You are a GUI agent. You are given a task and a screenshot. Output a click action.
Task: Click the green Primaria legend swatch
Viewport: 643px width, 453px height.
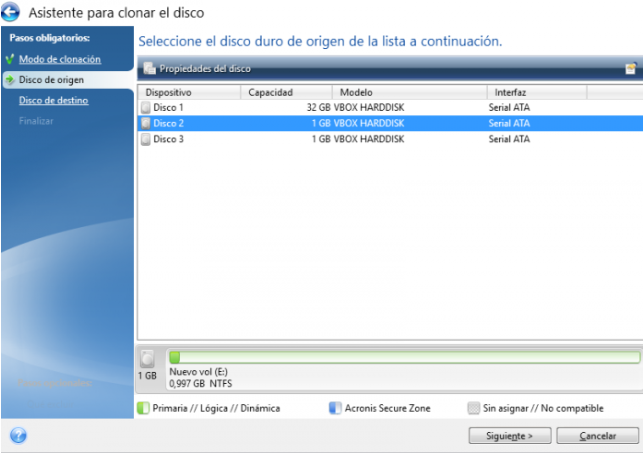(x=143, y=408)
